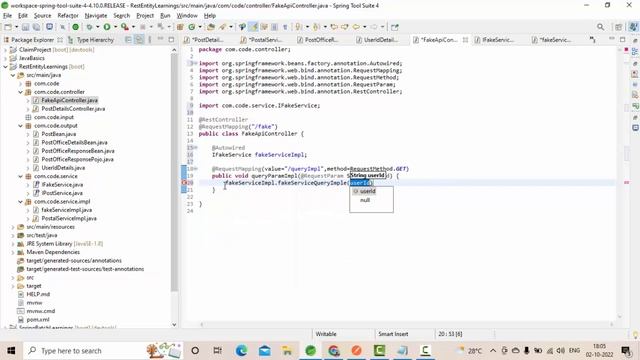Open the Project menu
Viewport: 640px width, 360px height.
coord(145,16)
